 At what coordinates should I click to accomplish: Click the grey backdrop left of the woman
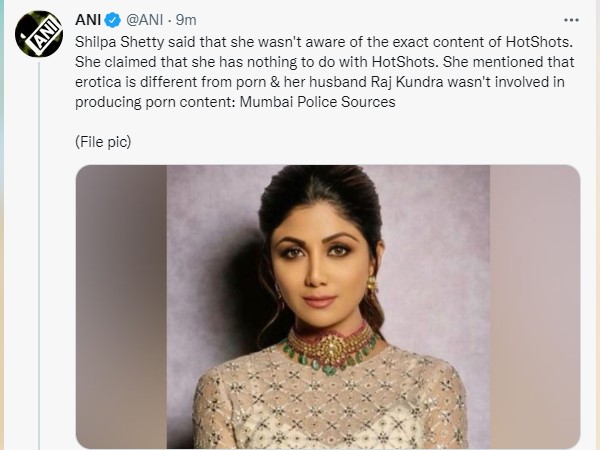tap(120, 300)
